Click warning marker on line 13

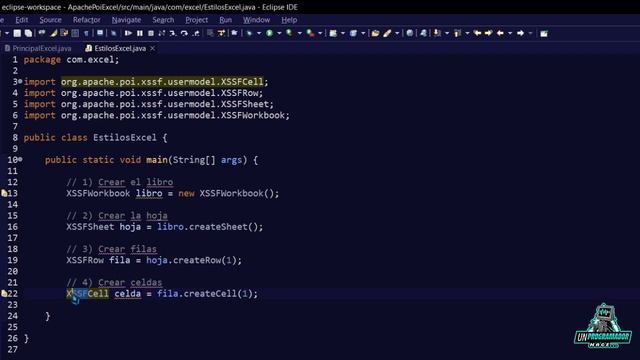coord(4,193)
